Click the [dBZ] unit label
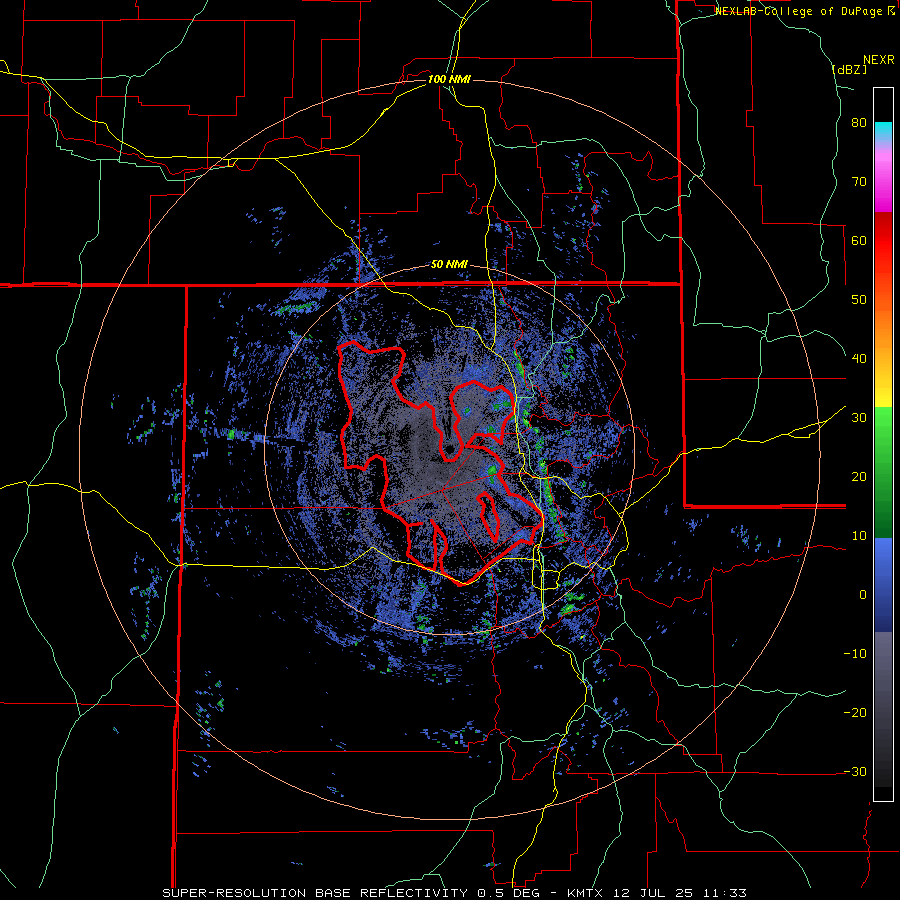Viewport: 900px width, 900px height. 849,69
